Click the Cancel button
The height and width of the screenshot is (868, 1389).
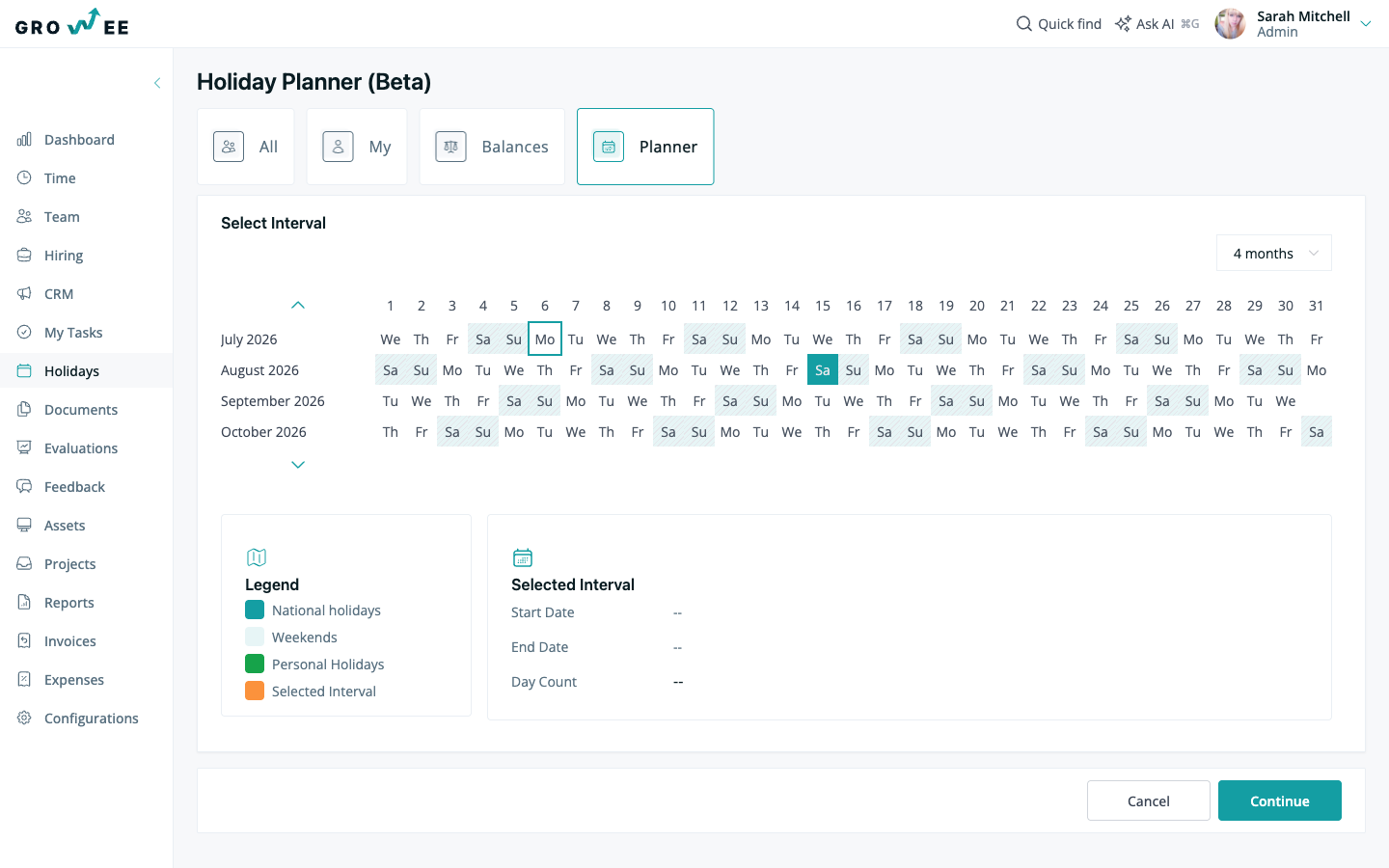point(1149,800)
